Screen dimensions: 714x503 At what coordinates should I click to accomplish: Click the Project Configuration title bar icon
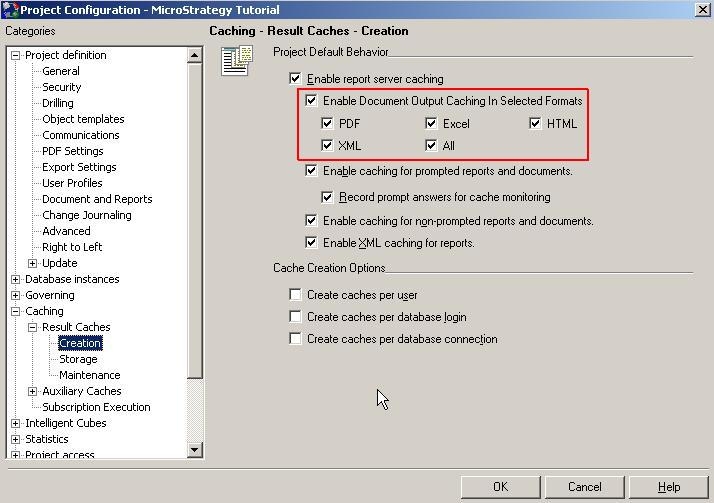pyautogui.click(x=10, y=10)
